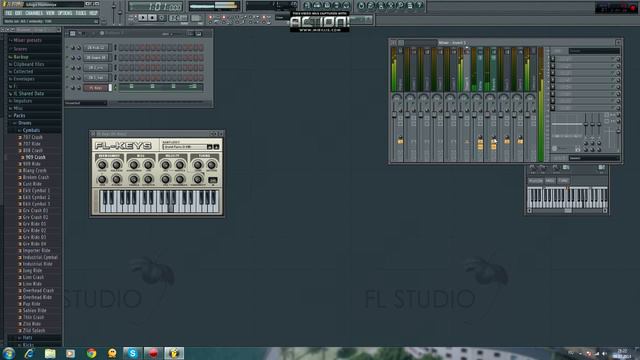This screenshot has width=640, height=360.
Task: Toggle the first step of Kick channel
Action: (x=121, y=48)
